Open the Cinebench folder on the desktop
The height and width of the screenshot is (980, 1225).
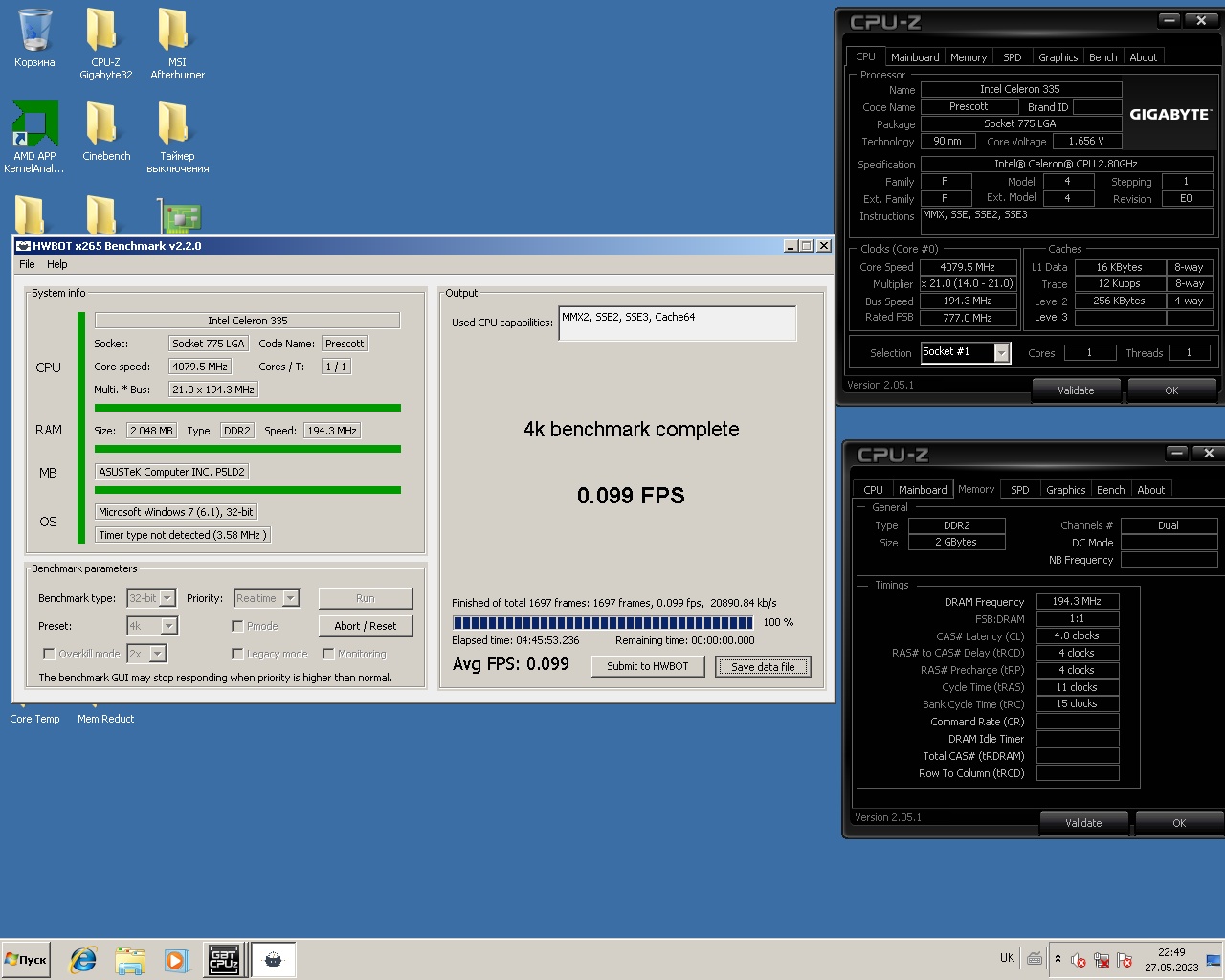click(105, 131)
